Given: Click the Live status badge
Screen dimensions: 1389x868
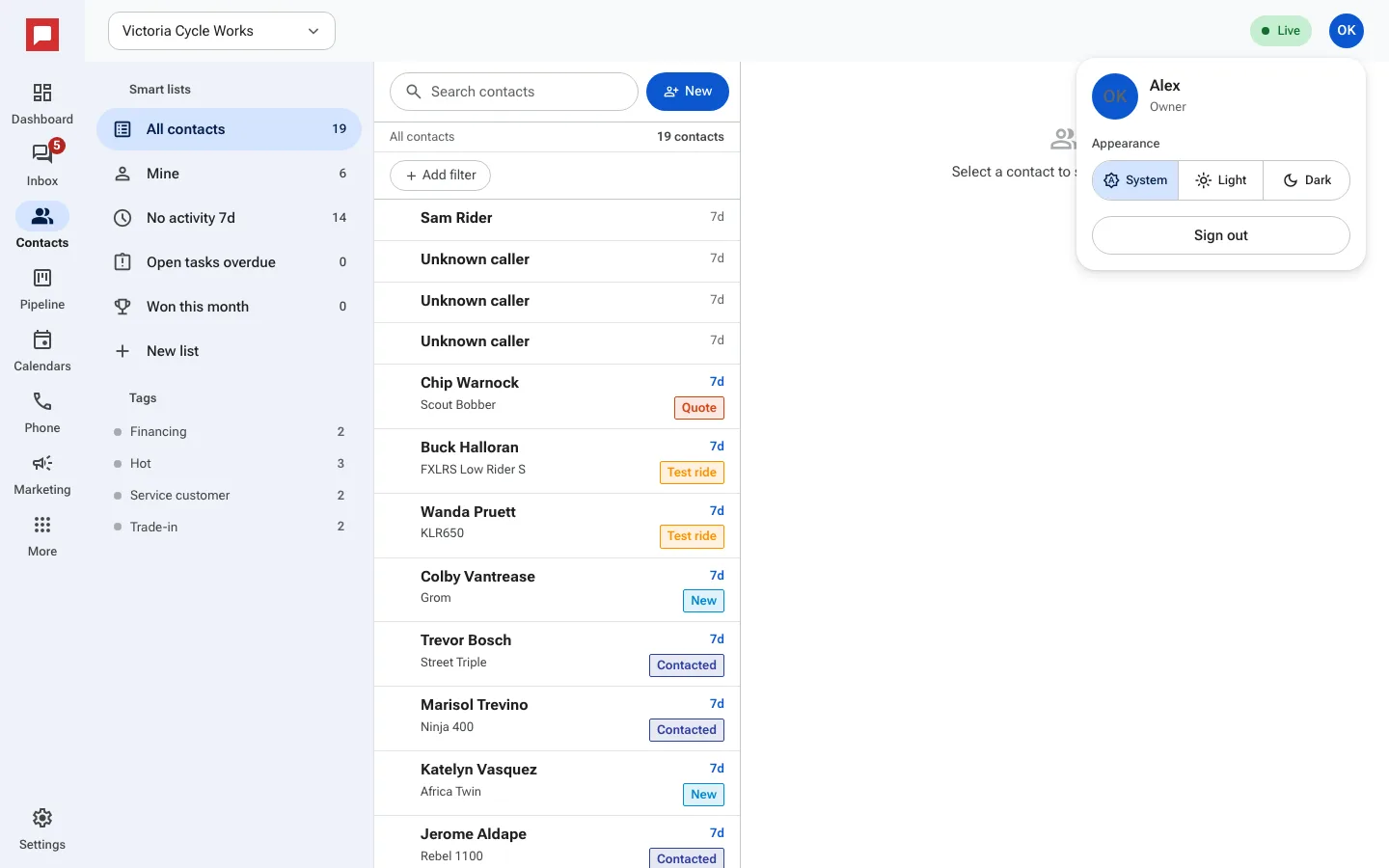Looking at the screenshot, I should click(x=1281, y=31).
